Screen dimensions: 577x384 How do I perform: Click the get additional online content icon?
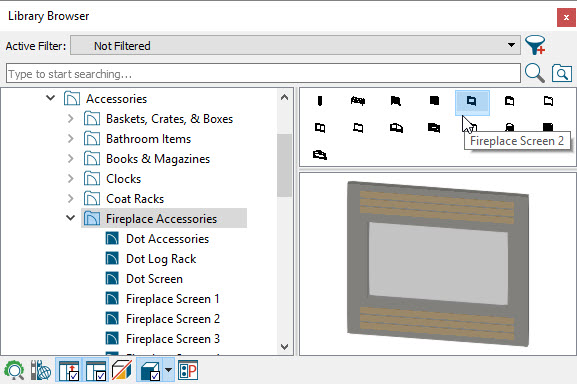[40, 370]
